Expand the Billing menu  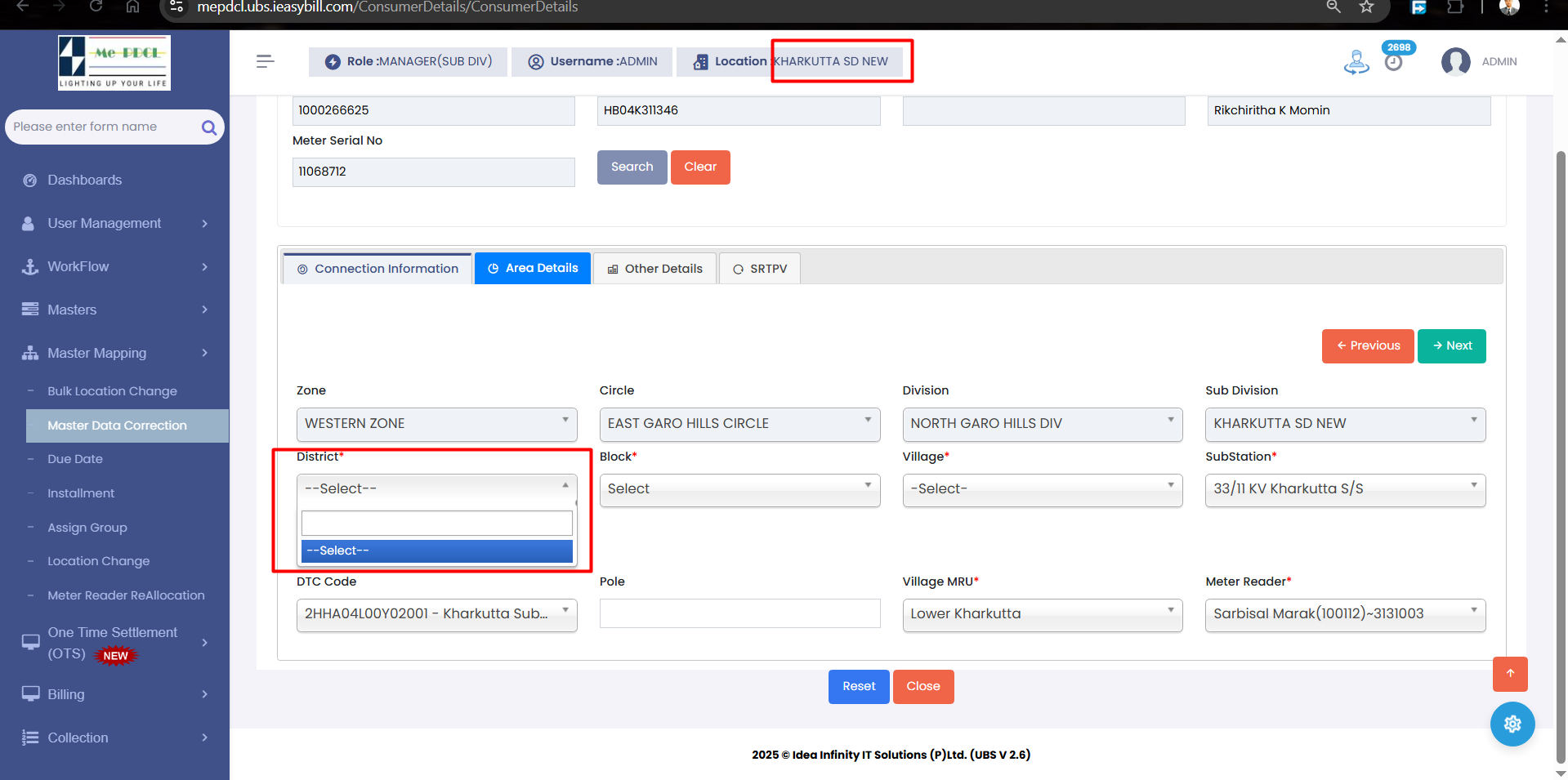[114, 694]
